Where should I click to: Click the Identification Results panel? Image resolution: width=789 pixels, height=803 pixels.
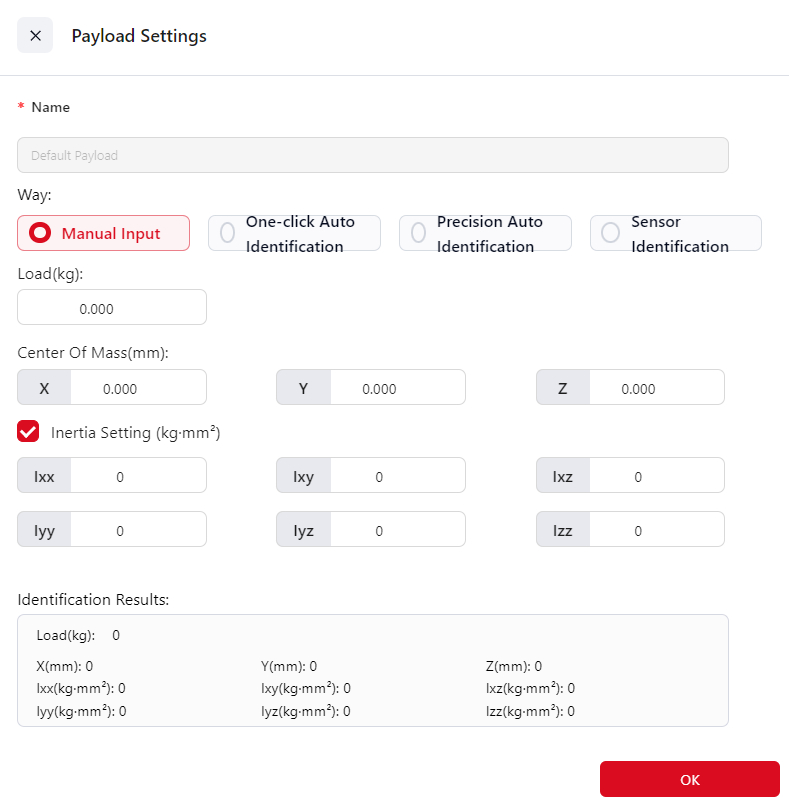point(372,670)
